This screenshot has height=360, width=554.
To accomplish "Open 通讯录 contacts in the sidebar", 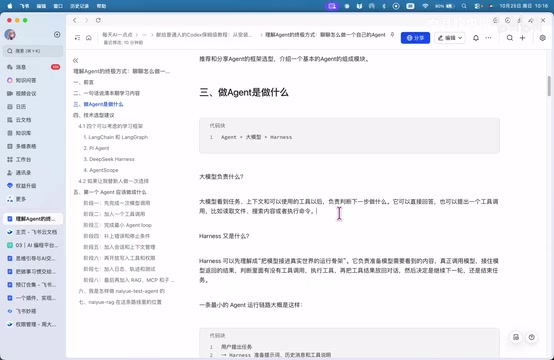I will 33,172.
